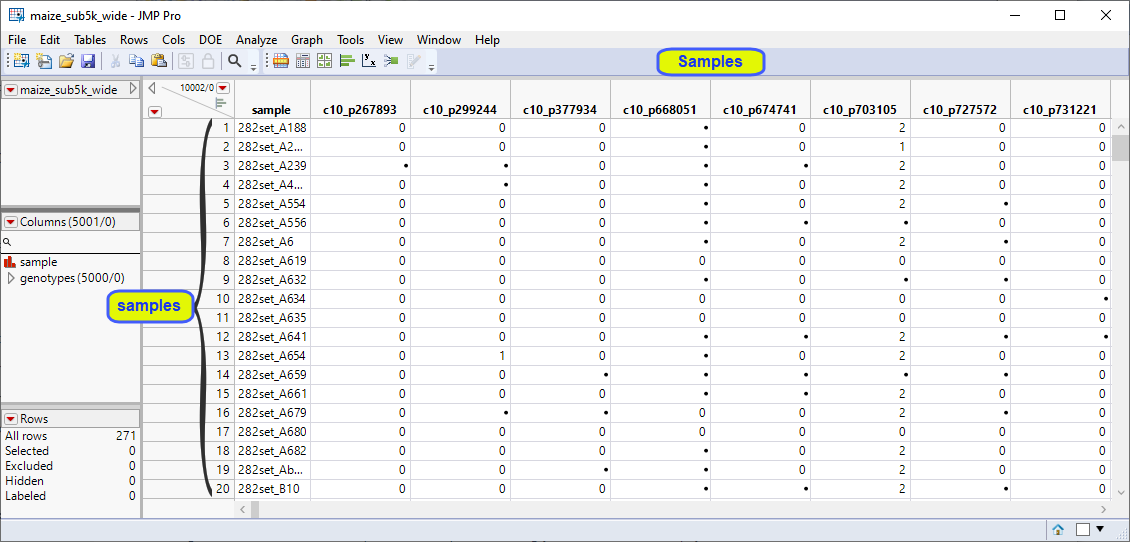Click the home window icon in status bar

point(1058,529)
